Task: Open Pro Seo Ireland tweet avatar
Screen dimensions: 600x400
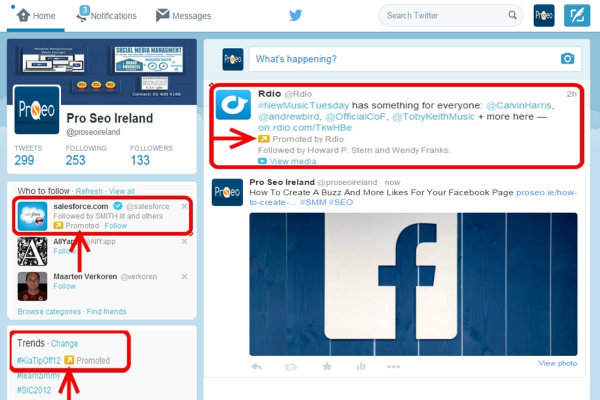Action: [x=227, y=192]
